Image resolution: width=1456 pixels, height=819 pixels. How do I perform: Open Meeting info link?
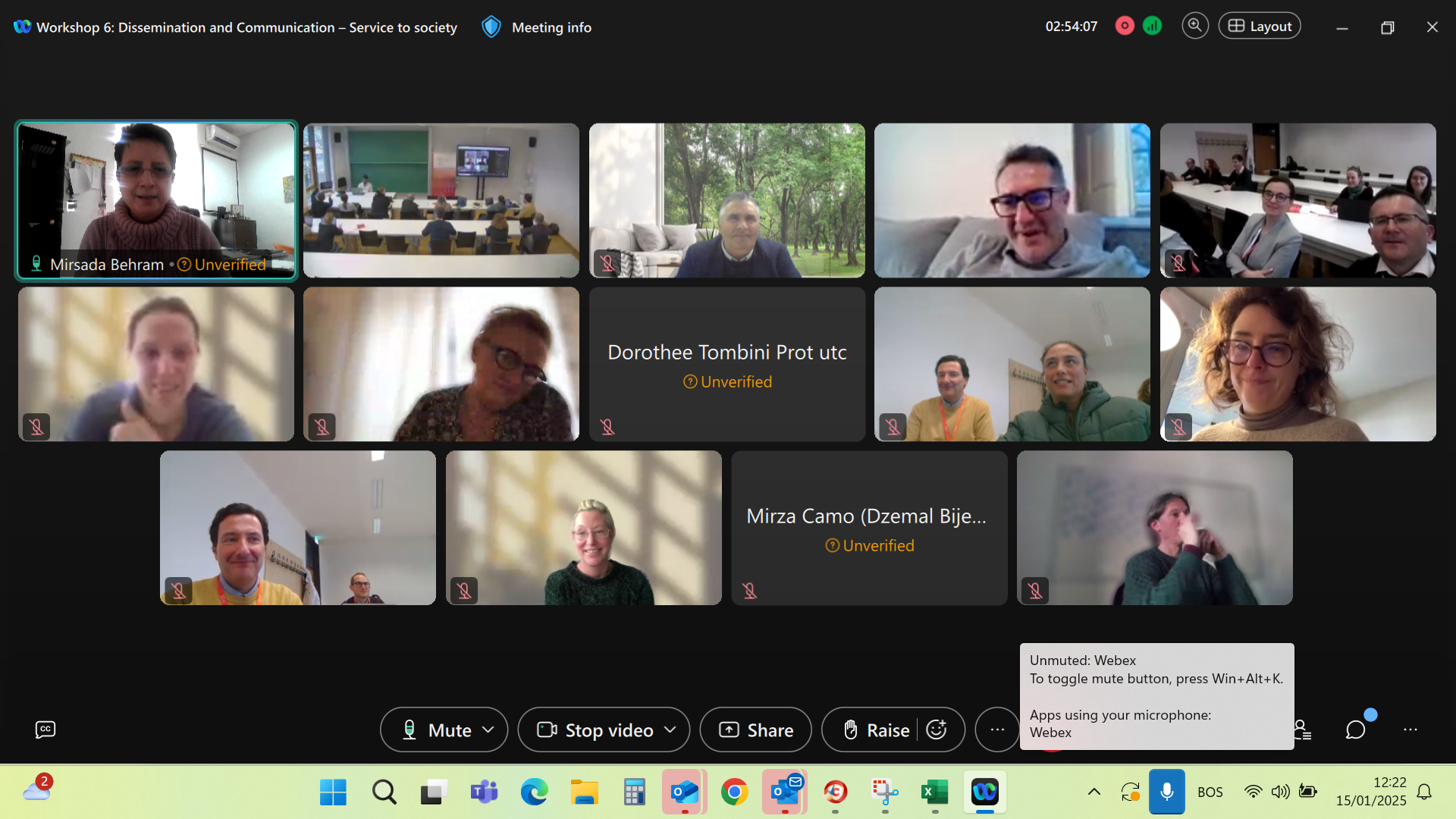[x=551, y=27]
